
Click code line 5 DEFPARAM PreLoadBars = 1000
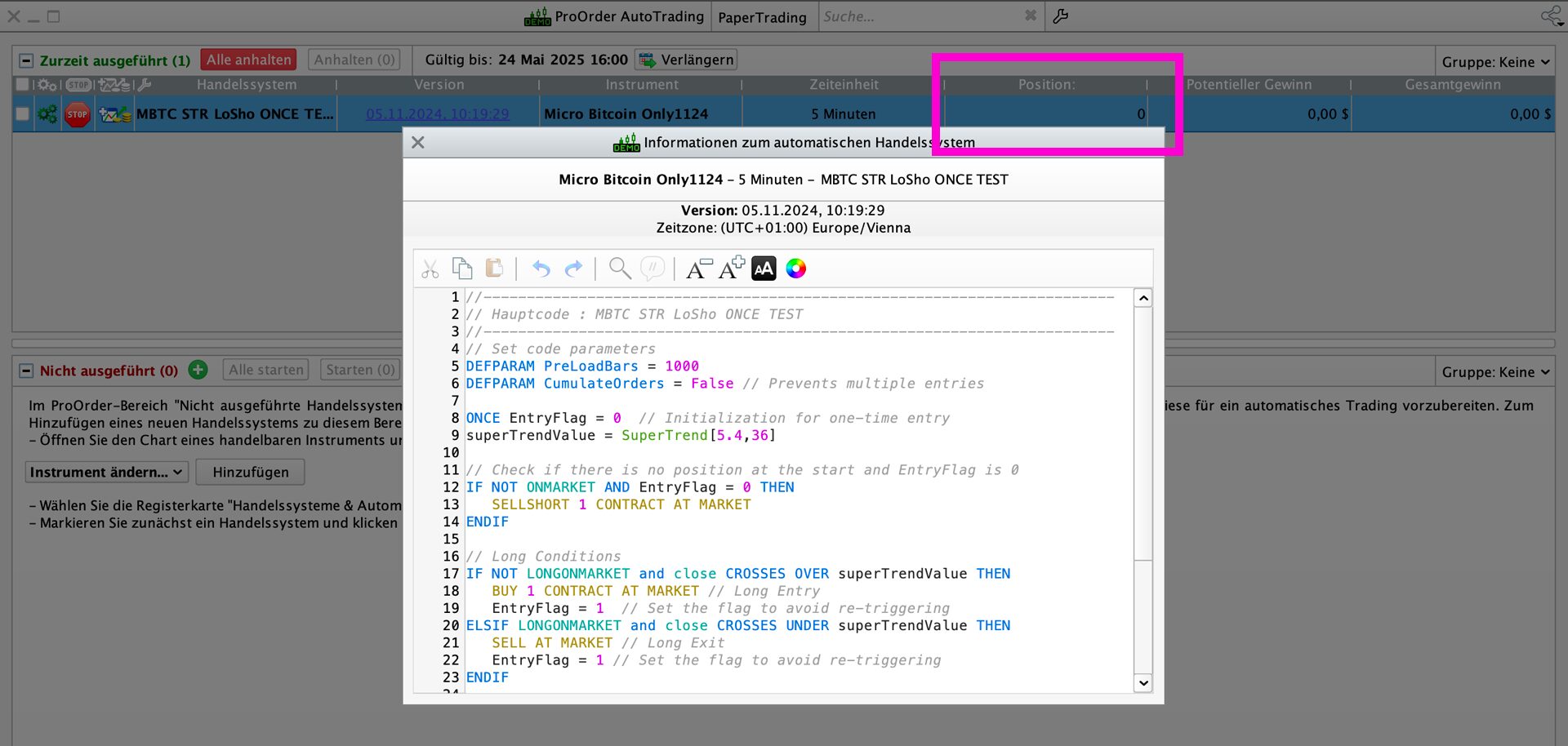tap(582, 366)
